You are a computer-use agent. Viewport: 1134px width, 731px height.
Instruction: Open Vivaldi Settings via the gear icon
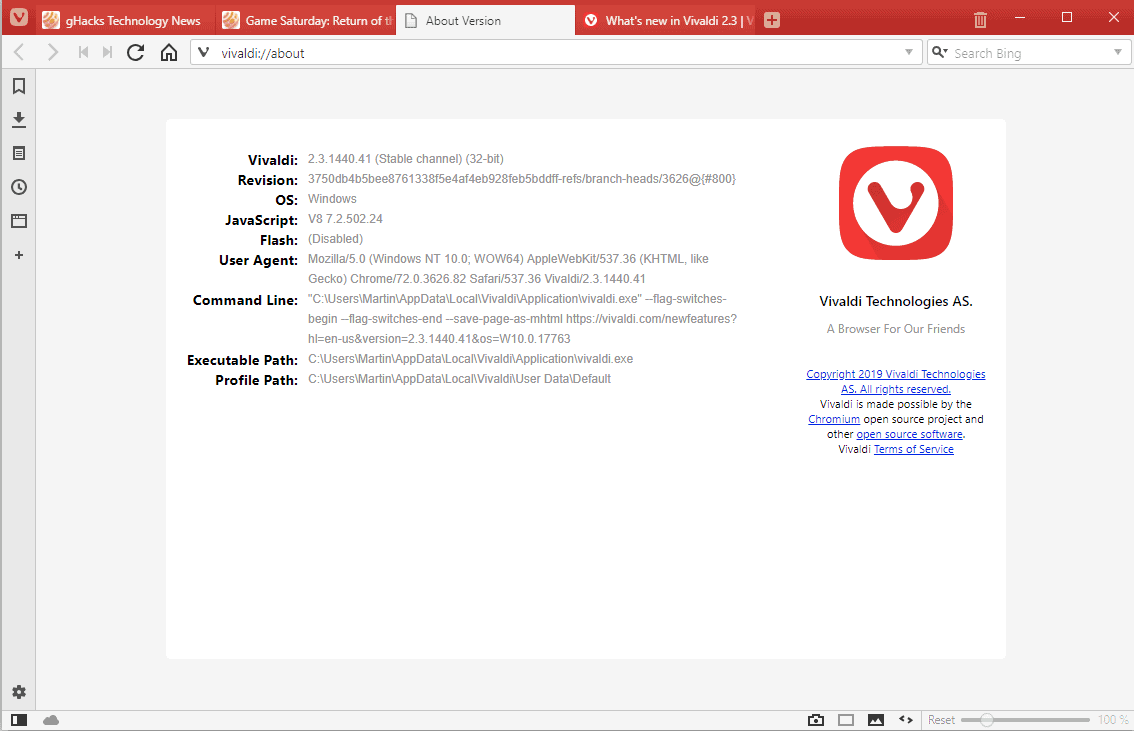point(18,692)
